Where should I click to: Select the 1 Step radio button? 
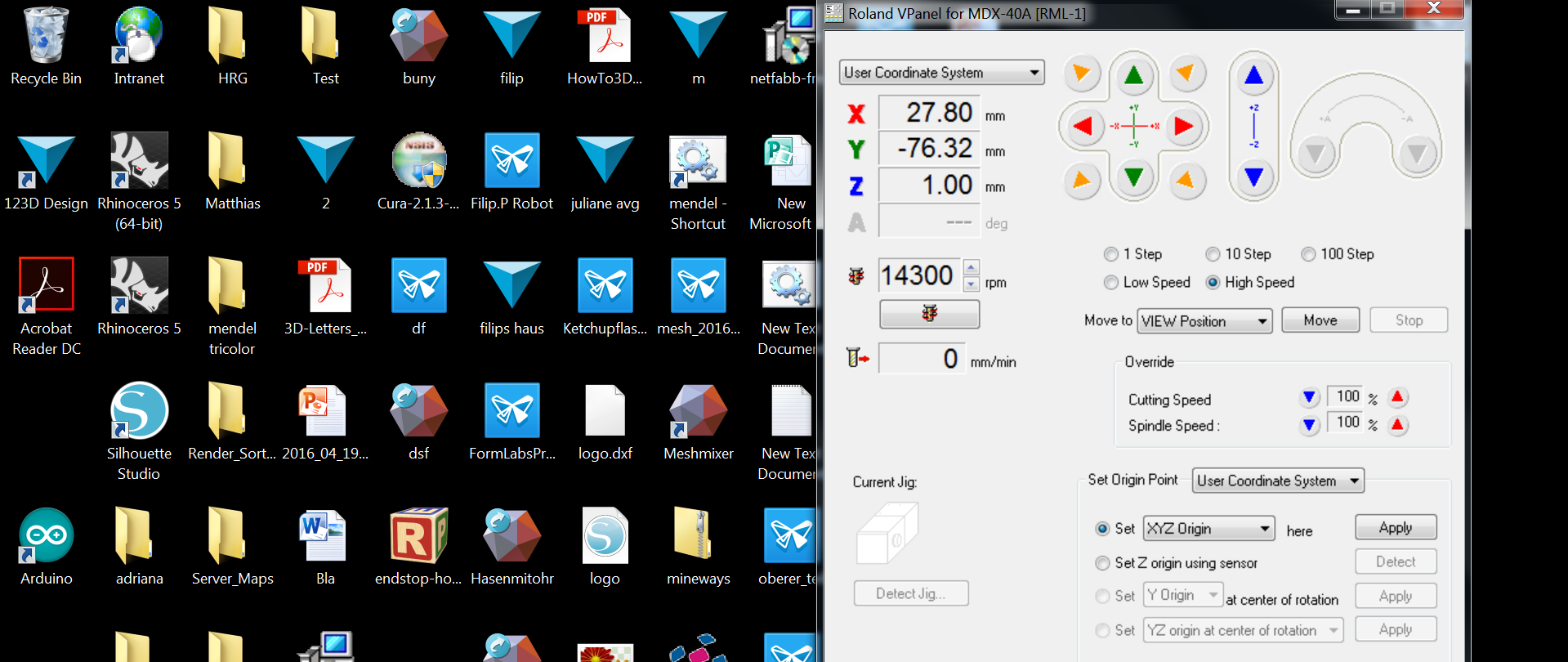coord(1111,254)
